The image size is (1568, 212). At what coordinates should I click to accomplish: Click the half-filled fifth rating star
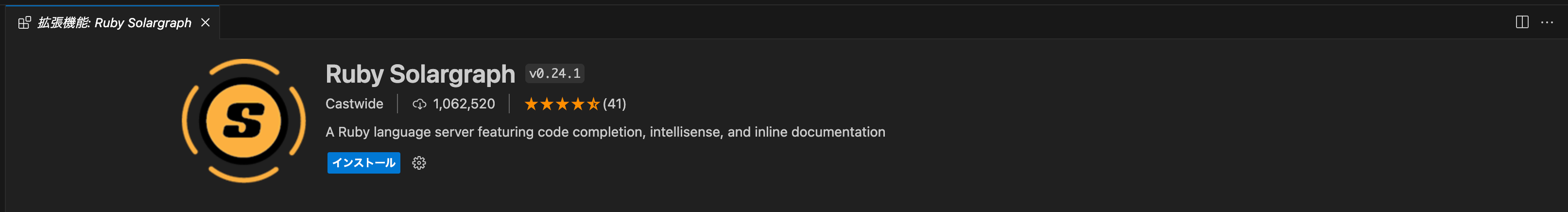point(593,104)
